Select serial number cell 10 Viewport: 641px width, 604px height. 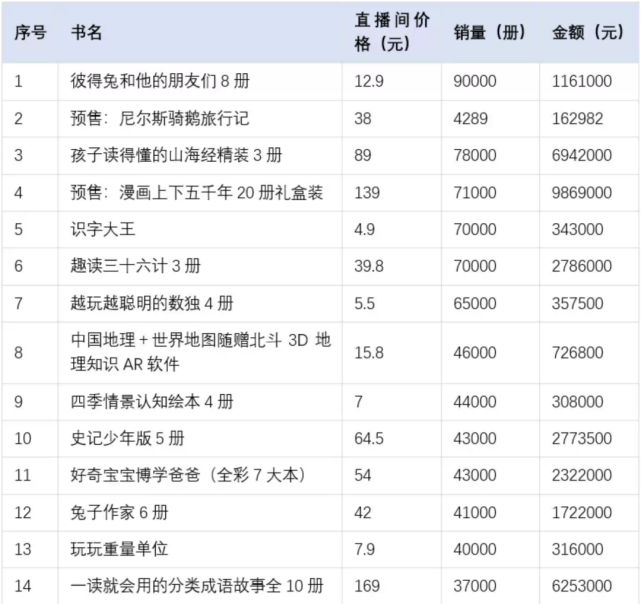tap(30, 438)
